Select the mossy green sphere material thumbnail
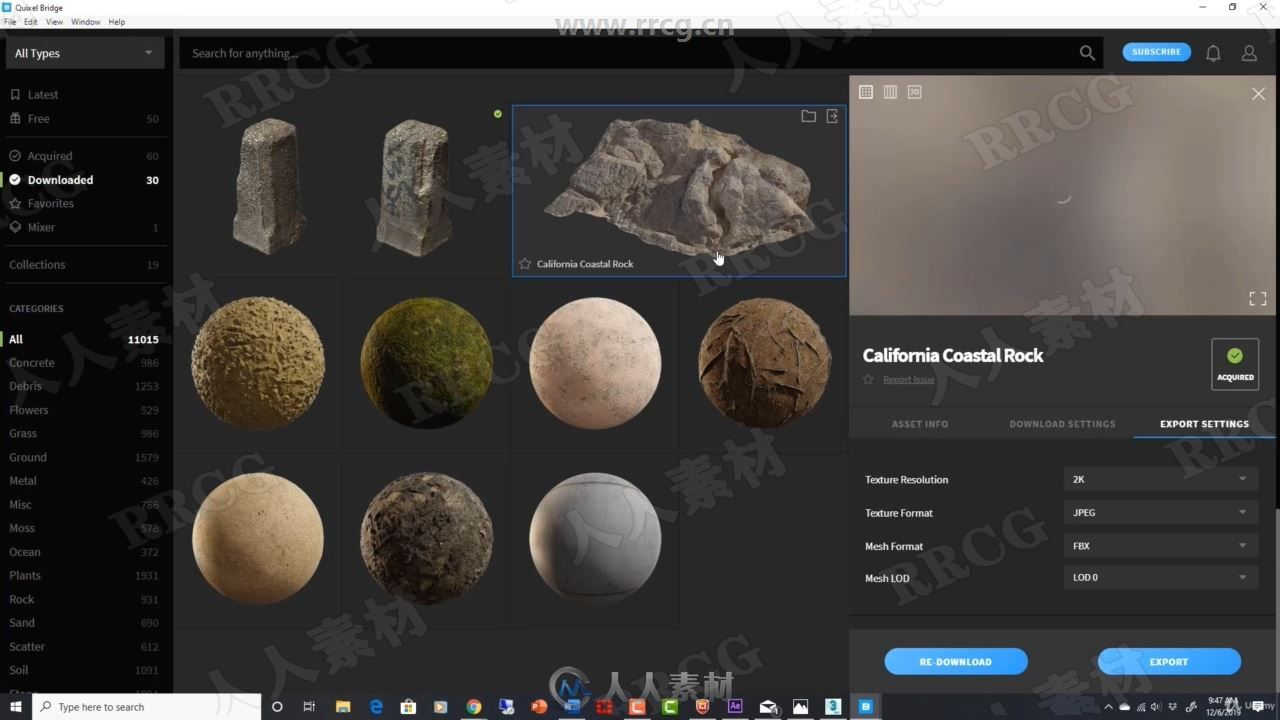This screenshot has width=1280, height=720. coord(426,363)
